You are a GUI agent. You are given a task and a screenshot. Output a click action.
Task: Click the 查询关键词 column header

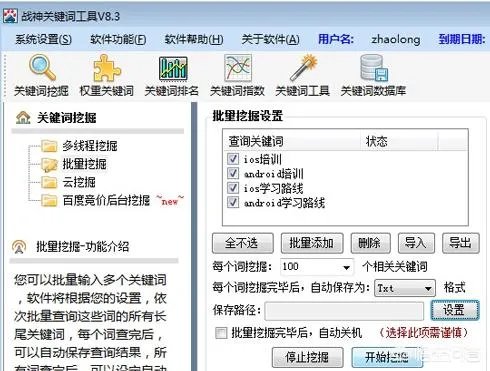(292, 141)
